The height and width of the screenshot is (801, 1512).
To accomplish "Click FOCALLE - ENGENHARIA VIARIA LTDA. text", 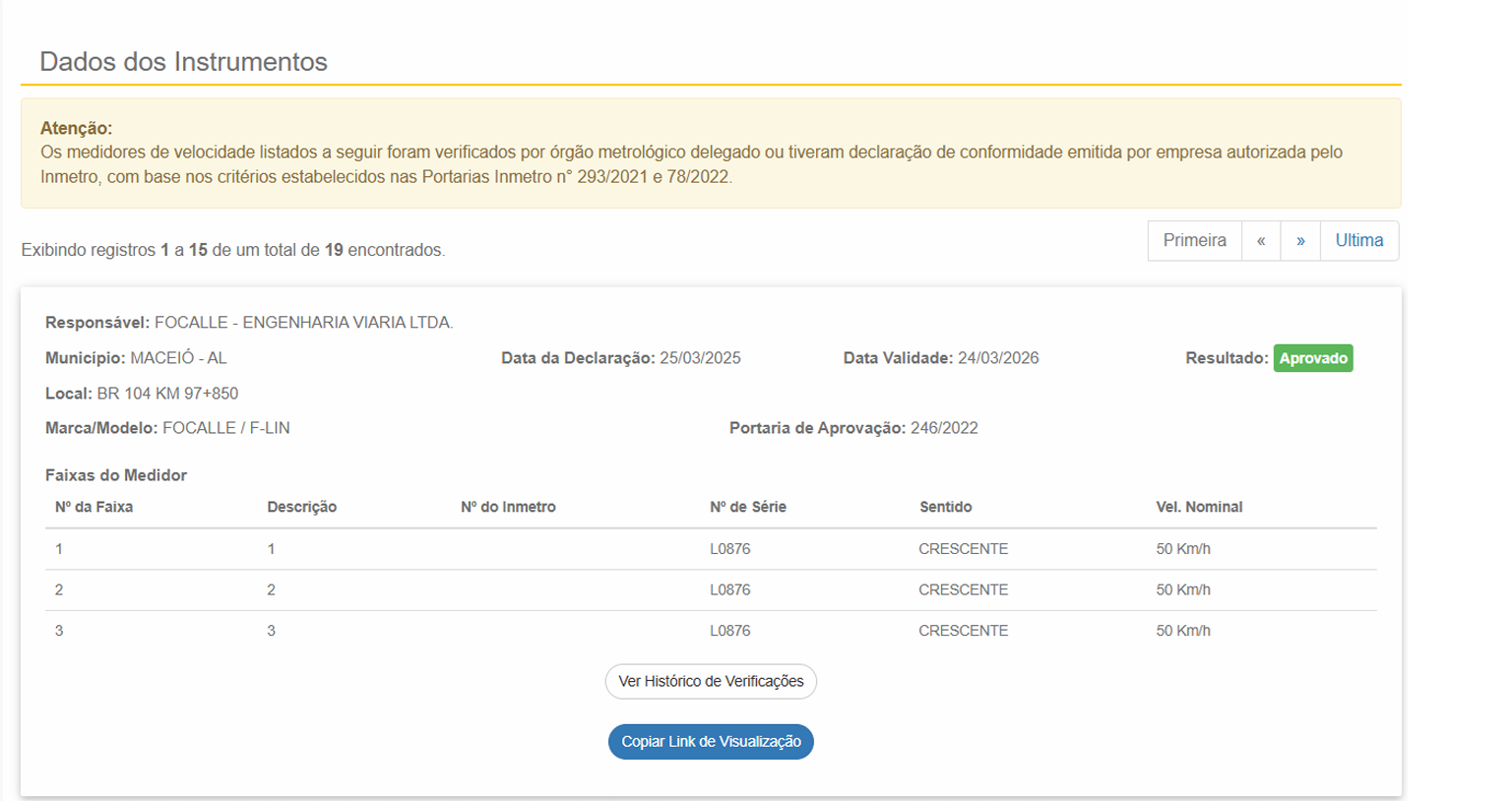I will (x=304, y=323).
